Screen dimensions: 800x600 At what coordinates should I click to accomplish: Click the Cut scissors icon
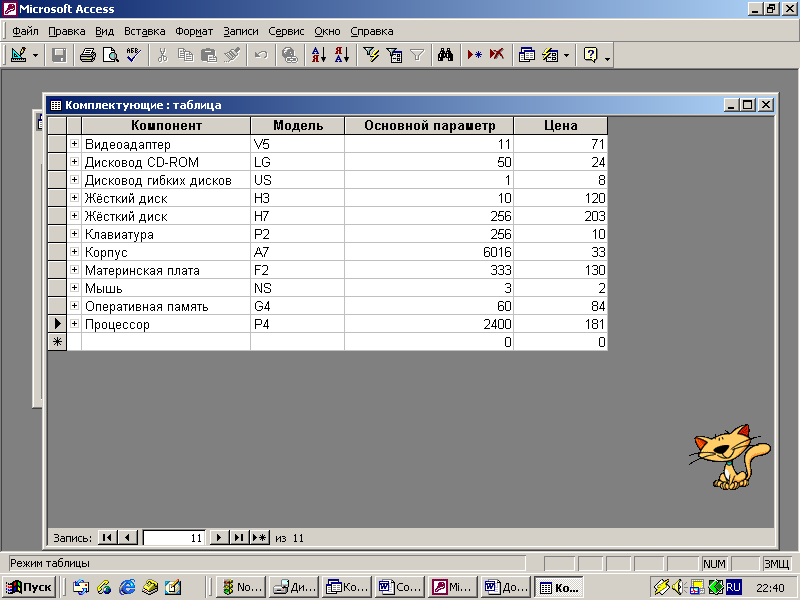pyautogui.click(x=163, y=55)
